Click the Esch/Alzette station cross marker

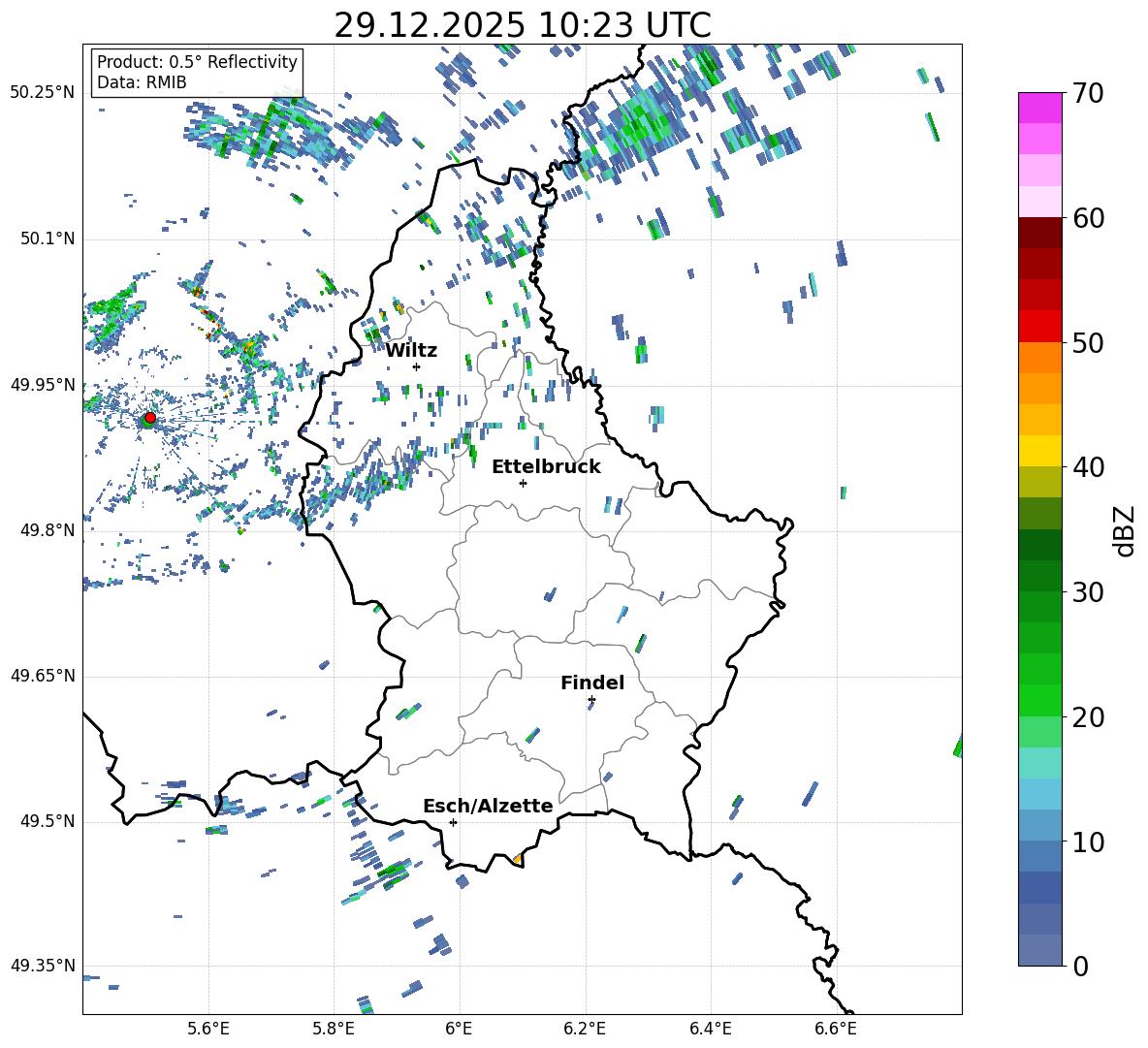[453, 822]
